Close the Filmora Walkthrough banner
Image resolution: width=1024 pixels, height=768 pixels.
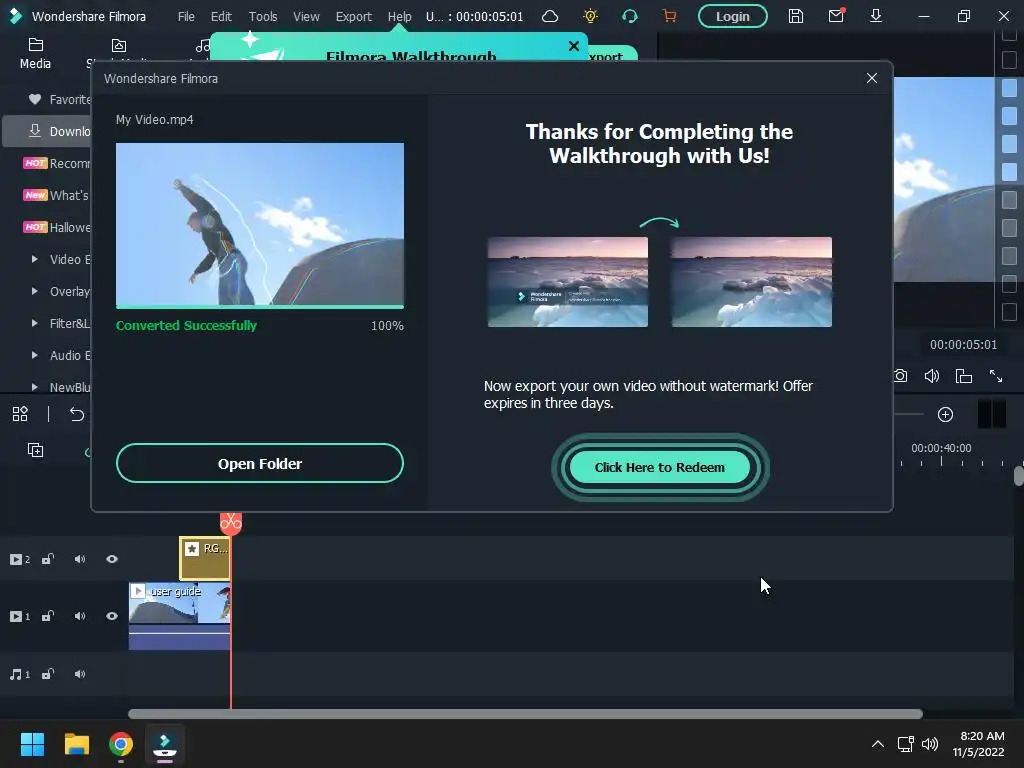click(x=573, y=46)
